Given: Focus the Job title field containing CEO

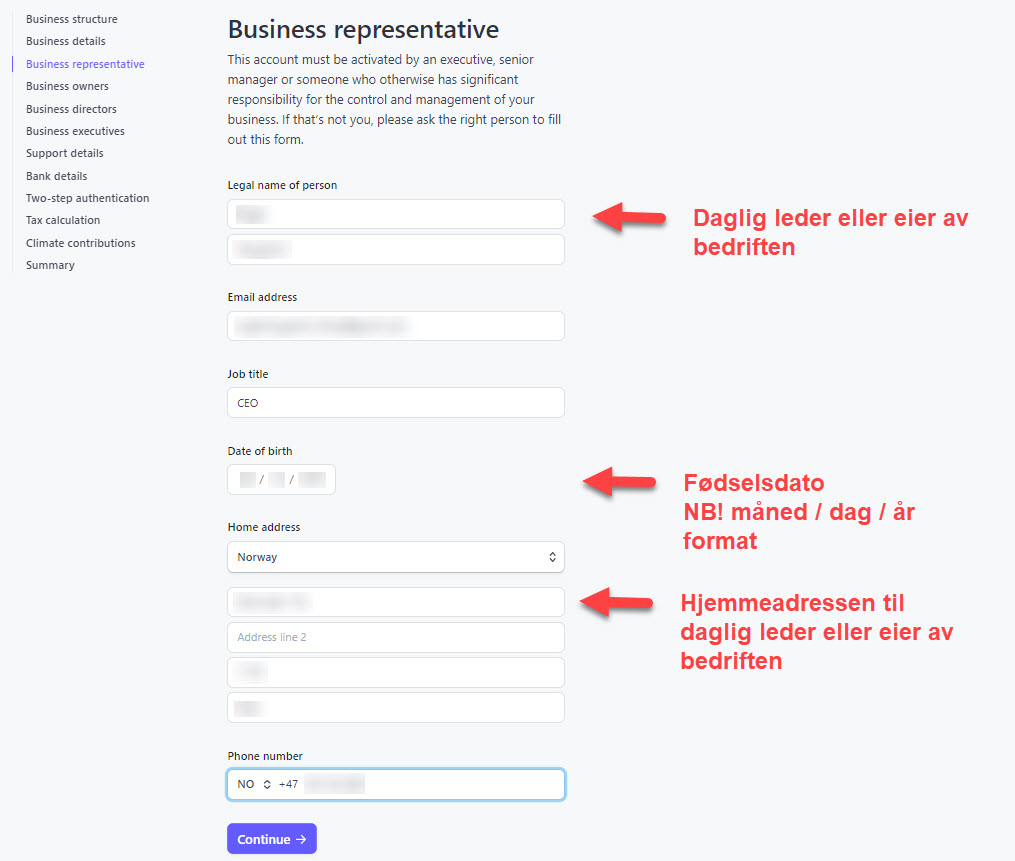Looking at the screenshot, I should pos(396,403).
